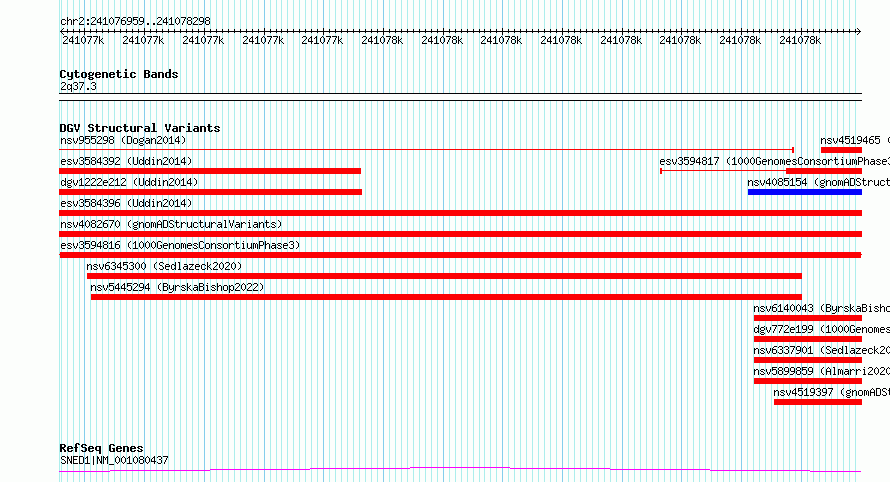
Task: Click the red bar under nsv6140043
Action: [808, 318]
